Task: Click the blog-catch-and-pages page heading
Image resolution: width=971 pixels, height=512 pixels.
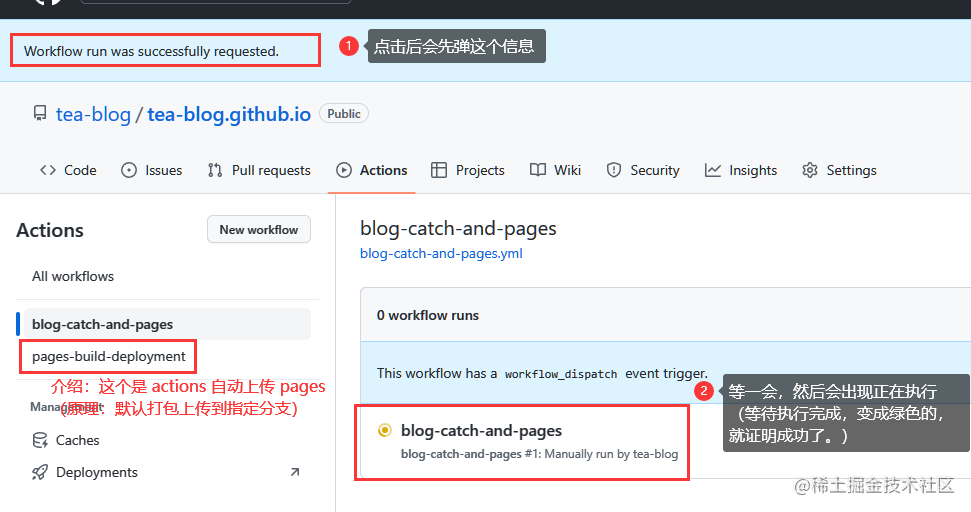Action: (x=458, y=228)
